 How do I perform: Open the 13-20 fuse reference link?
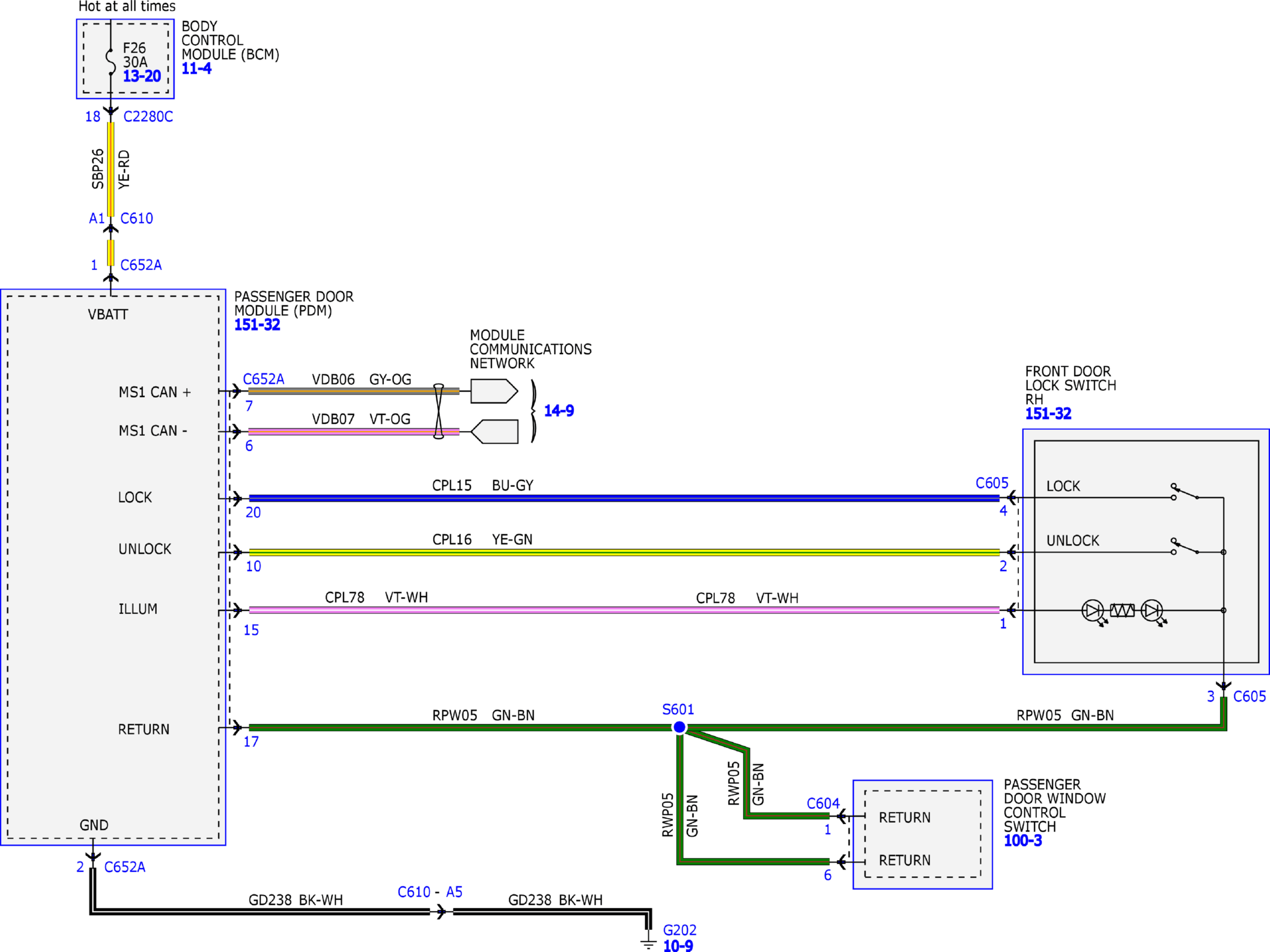[x=142, y=76]
